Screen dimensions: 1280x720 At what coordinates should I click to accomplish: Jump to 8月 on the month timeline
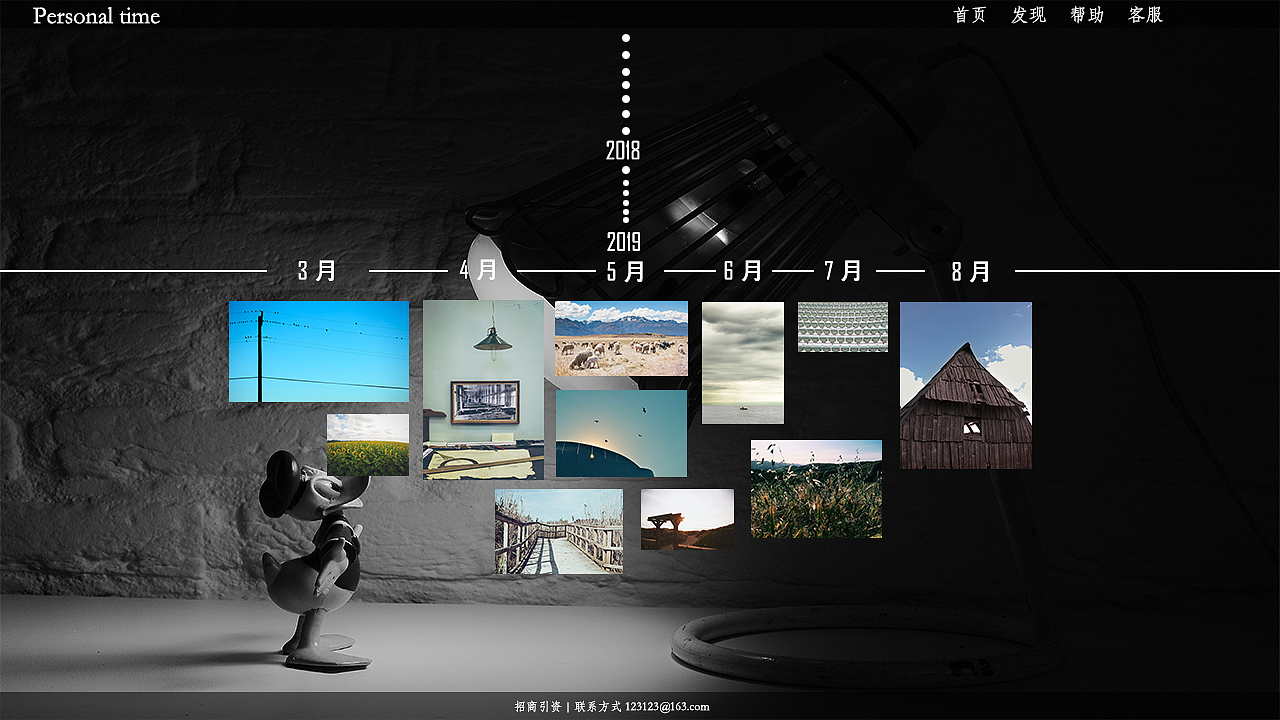971,271
